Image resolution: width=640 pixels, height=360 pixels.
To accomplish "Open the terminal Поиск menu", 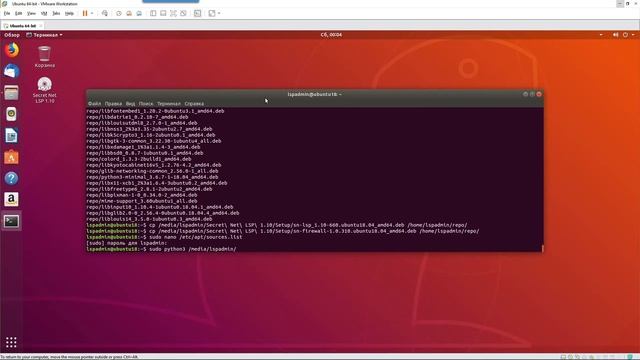I will click(146, 104).
